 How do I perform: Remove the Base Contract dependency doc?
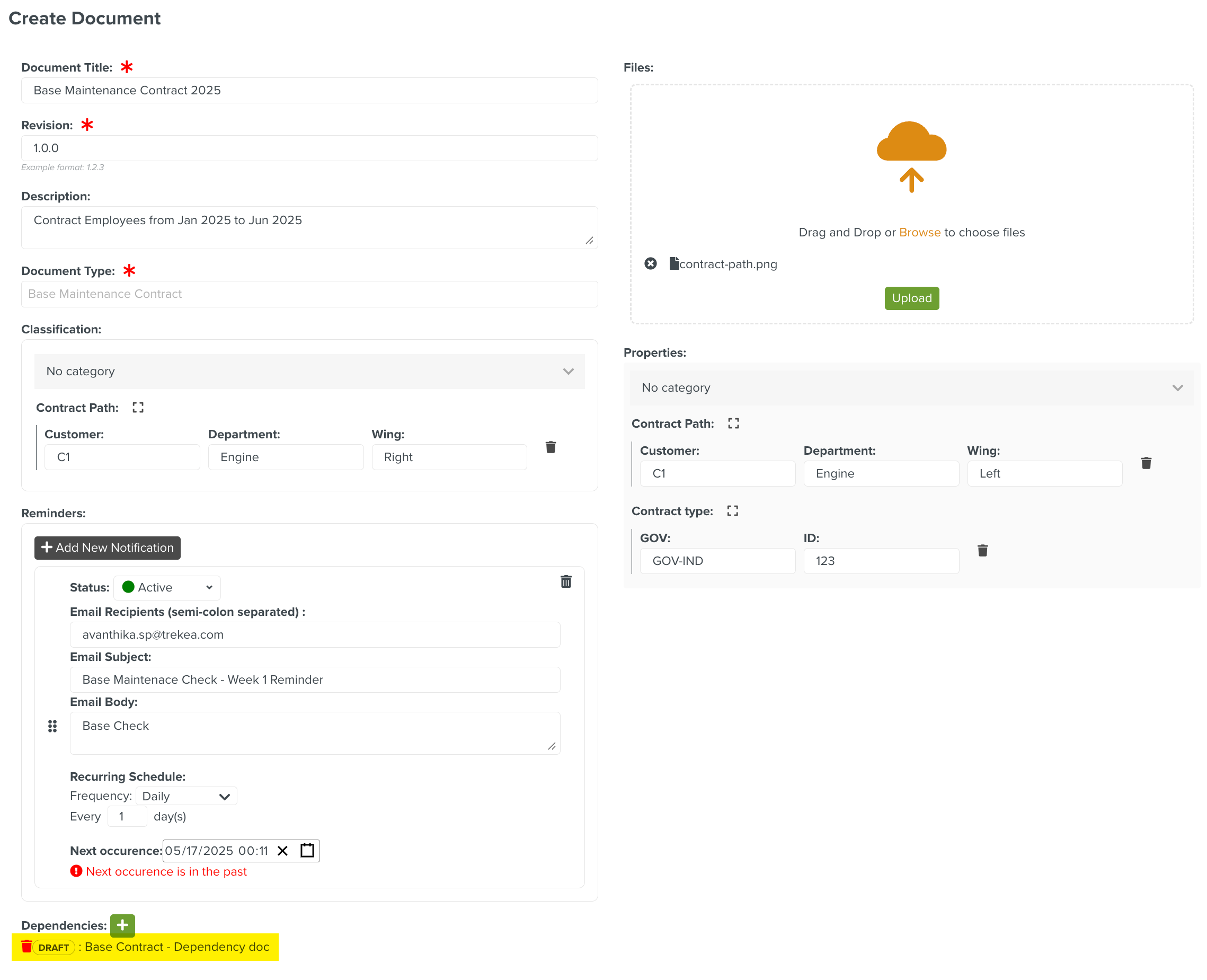(x=26, y=946)
